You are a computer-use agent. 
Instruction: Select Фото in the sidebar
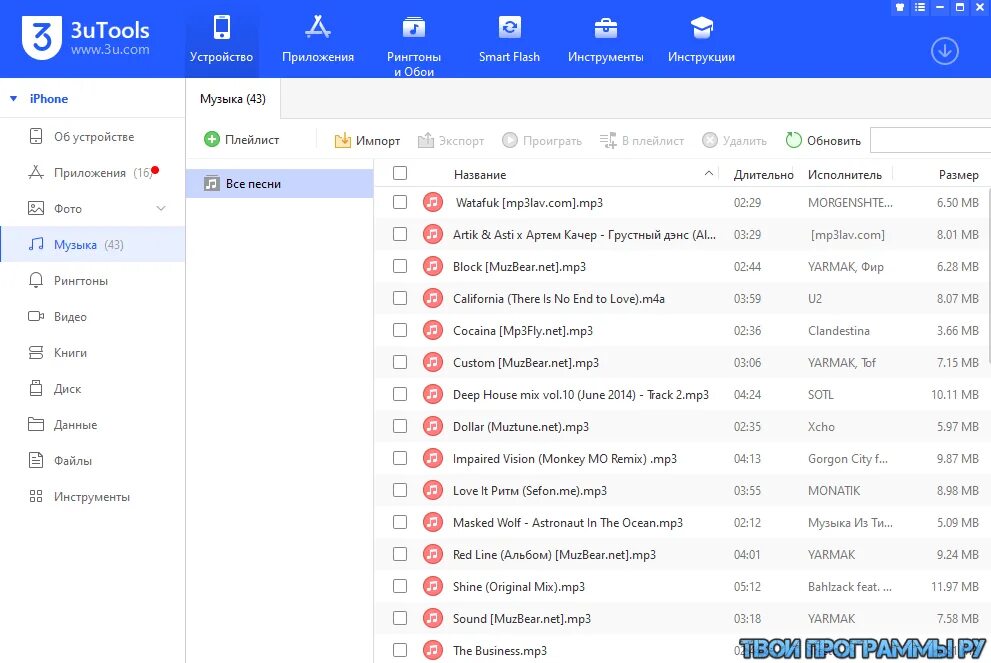[x=93, y=209]
